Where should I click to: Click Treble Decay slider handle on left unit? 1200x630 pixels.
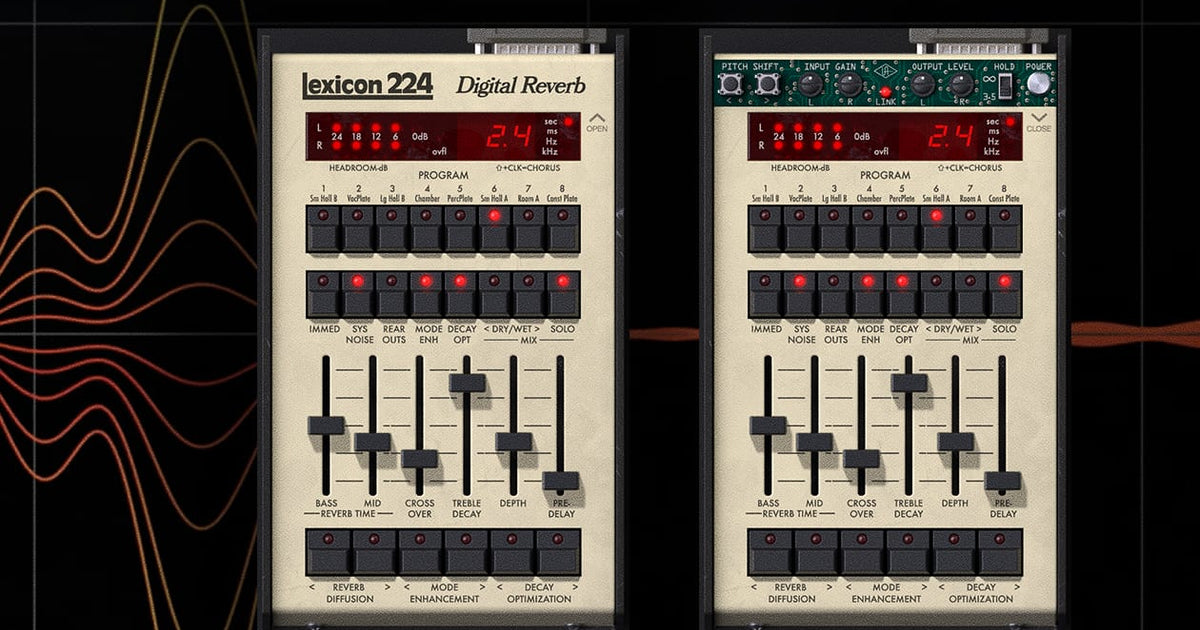click(466, 382)
